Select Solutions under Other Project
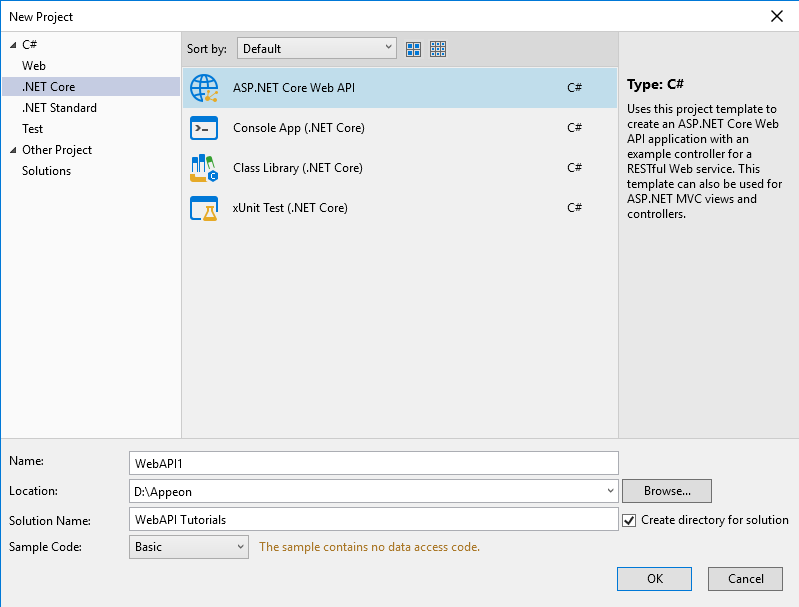The width and height of the screenshot is (799, 607). tap(46, 171)
